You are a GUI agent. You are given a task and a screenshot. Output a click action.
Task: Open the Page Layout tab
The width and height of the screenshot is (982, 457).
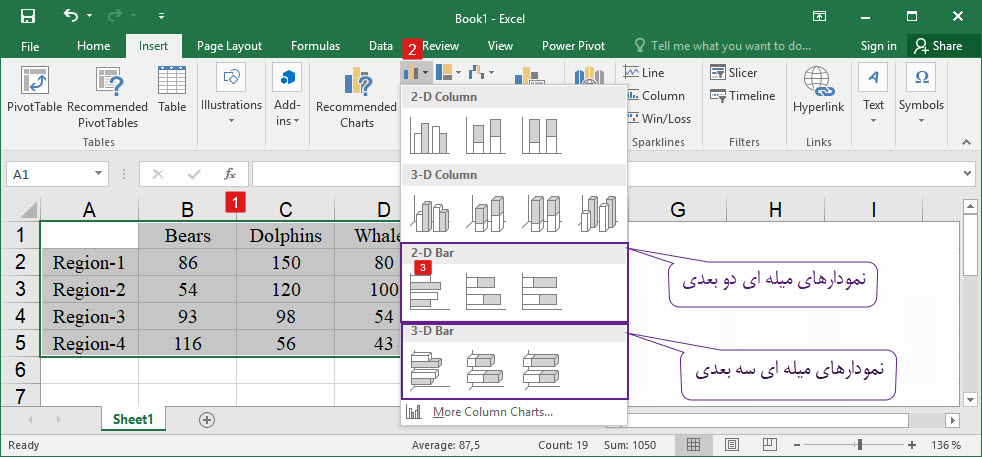[x=229, y=46]
